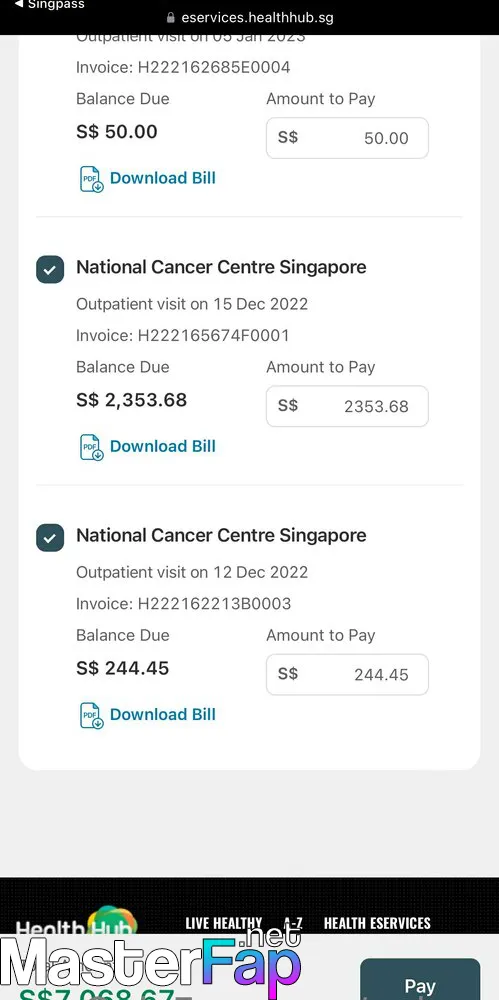
Task: Edit the amount to pay field showing 50.00
Action: [347, 138]
